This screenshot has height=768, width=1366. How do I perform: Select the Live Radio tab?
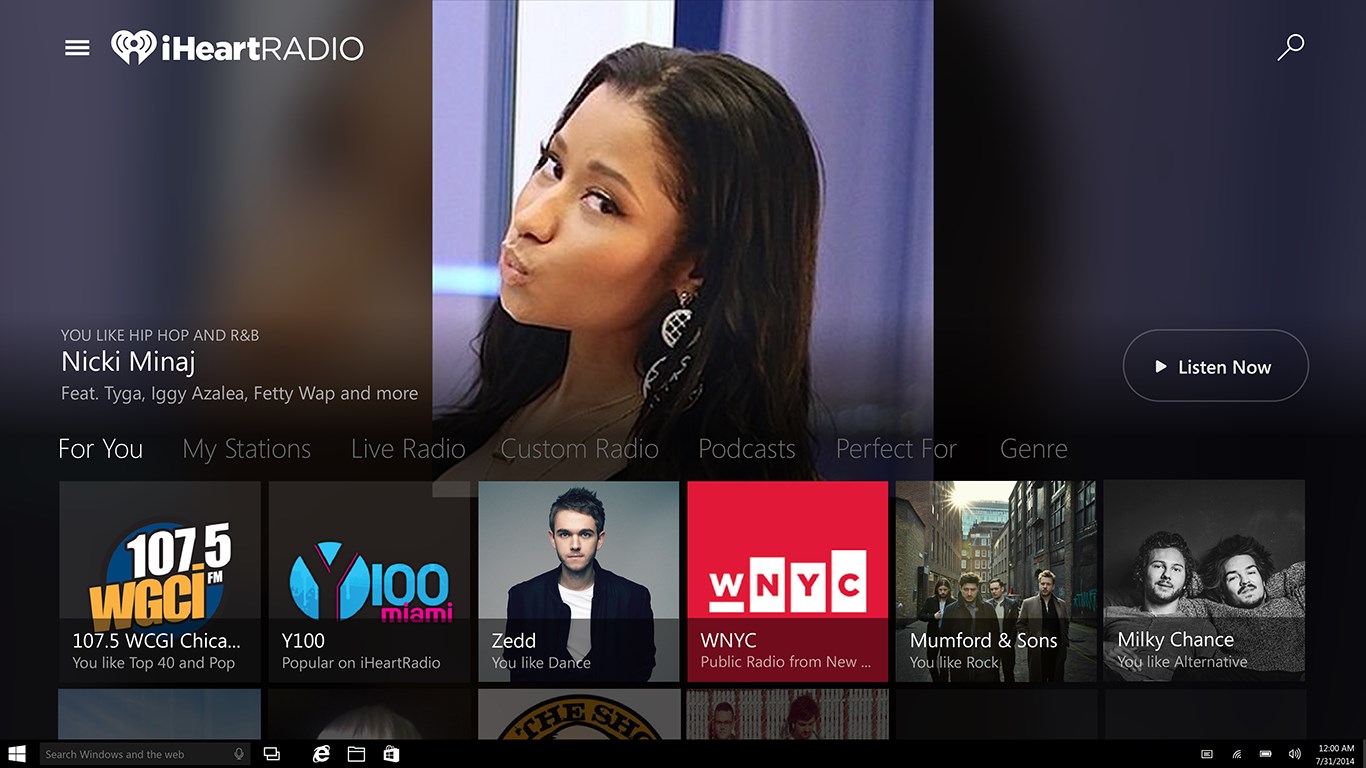pyautogui.click(x=408, y=449)
